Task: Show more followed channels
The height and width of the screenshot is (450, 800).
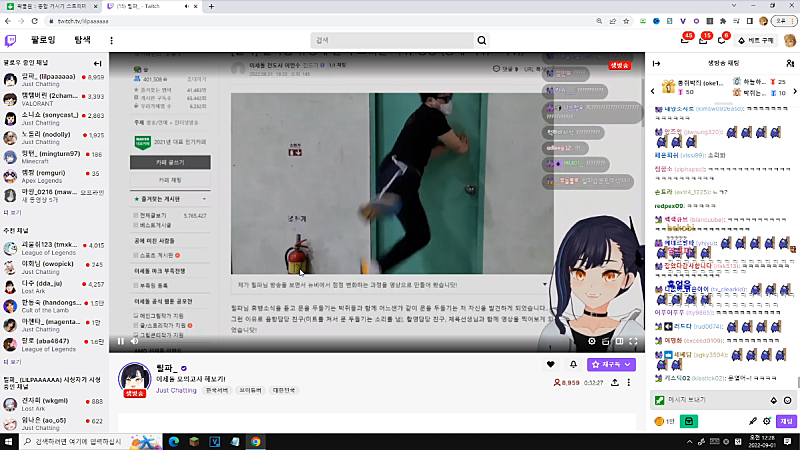Action: coord(13,212)
